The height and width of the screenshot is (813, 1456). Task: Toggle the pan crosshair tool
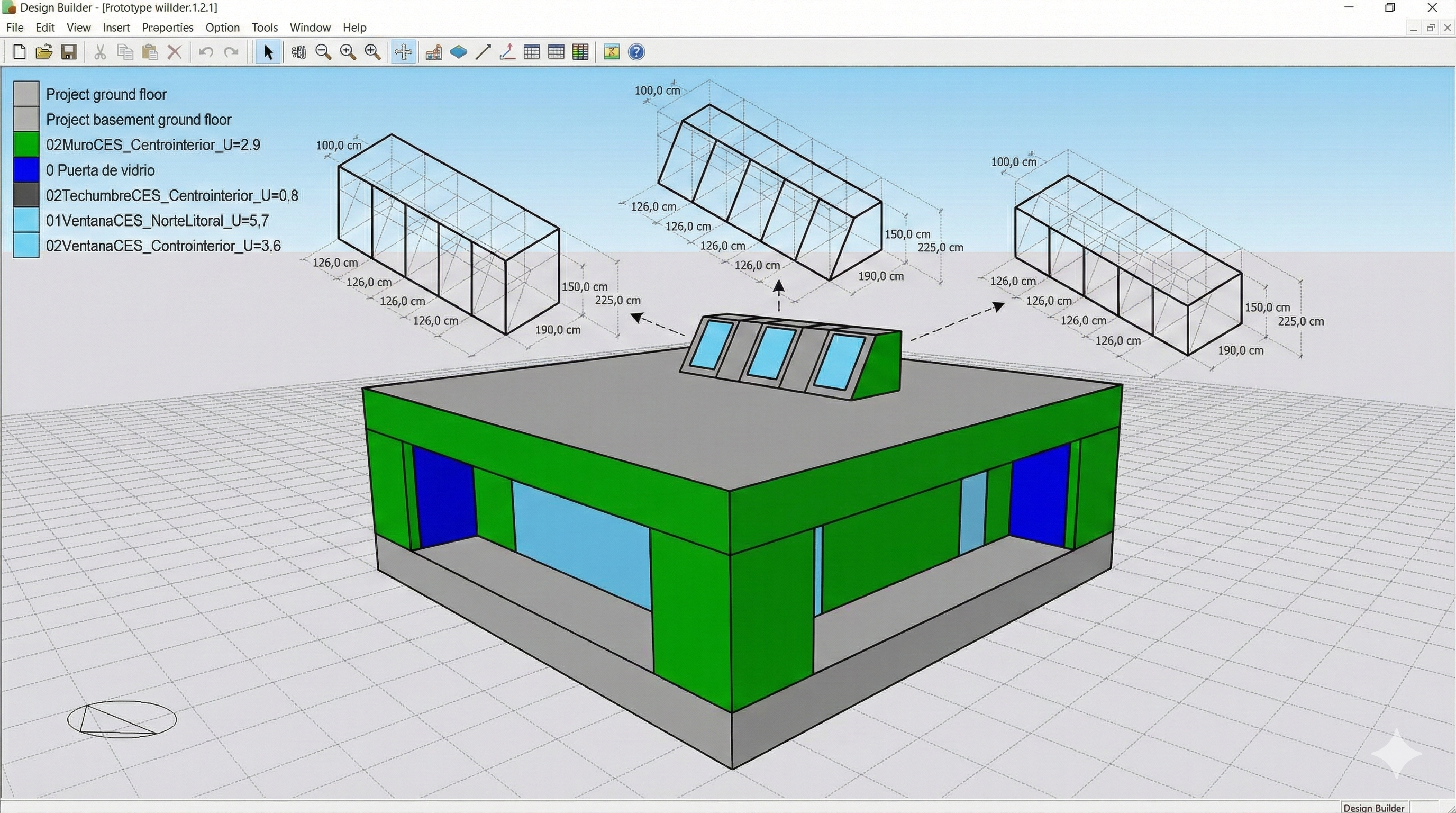[403, 52]
